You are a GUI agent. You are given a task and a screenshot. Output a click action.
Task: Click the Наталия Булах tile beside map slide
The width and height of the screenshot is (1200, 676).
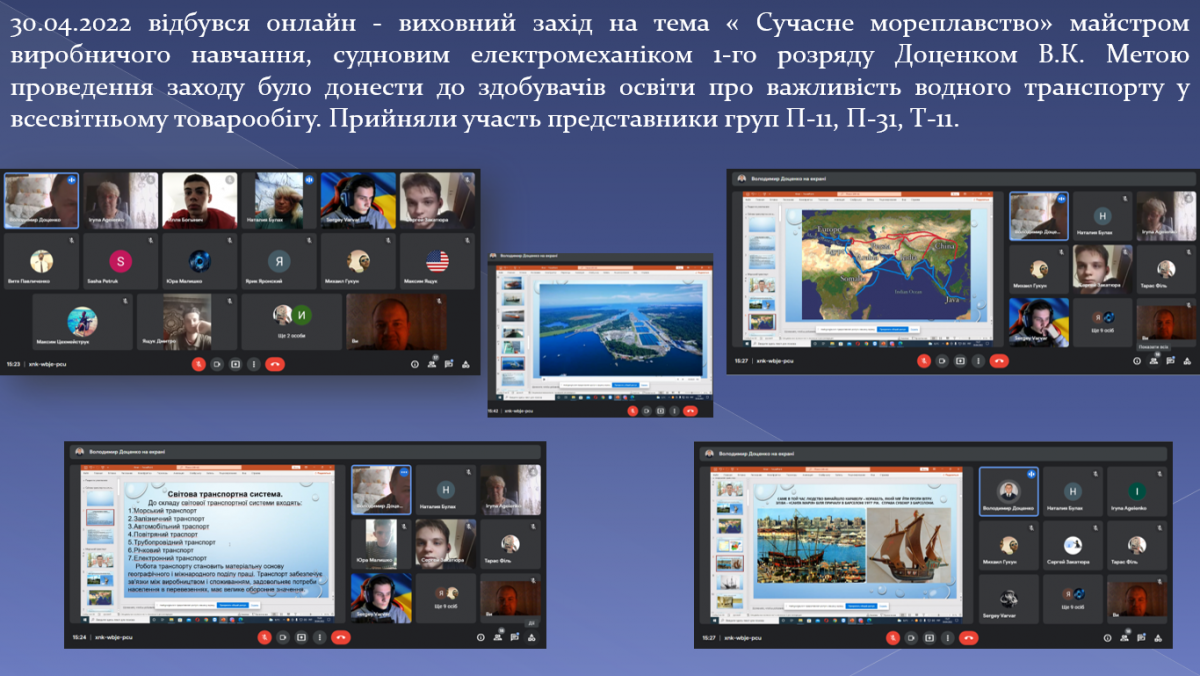(x=1101, y=217)
